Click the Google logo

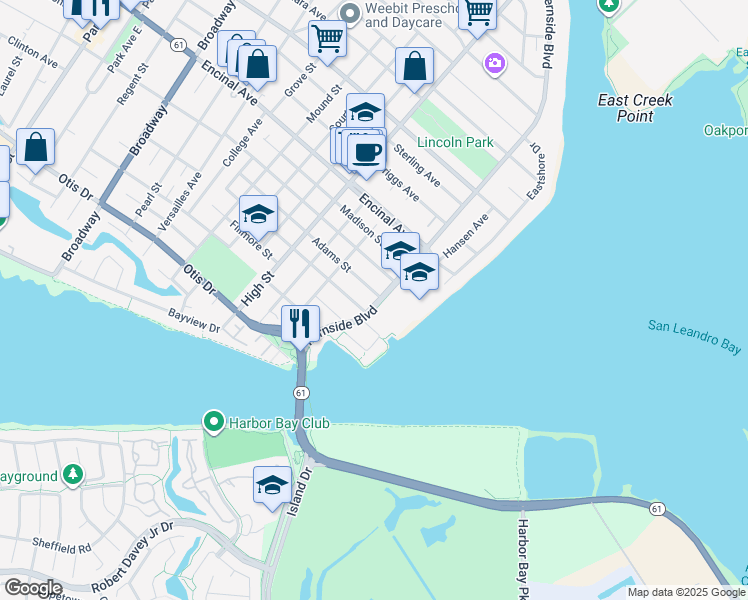pos(33,589)
